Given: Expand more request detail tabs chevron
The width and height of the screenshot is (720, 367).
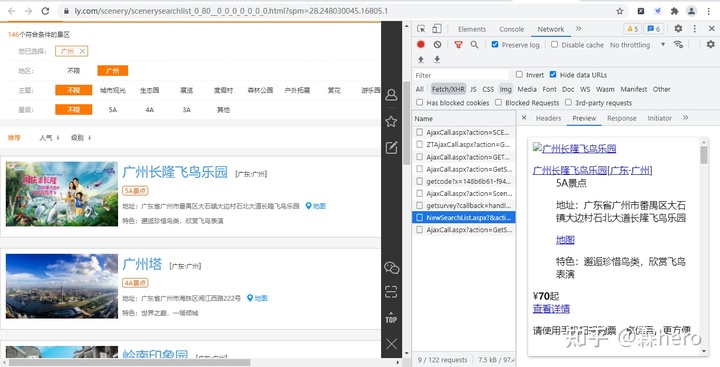Looking at the screenshot, I should coord(686,118).
